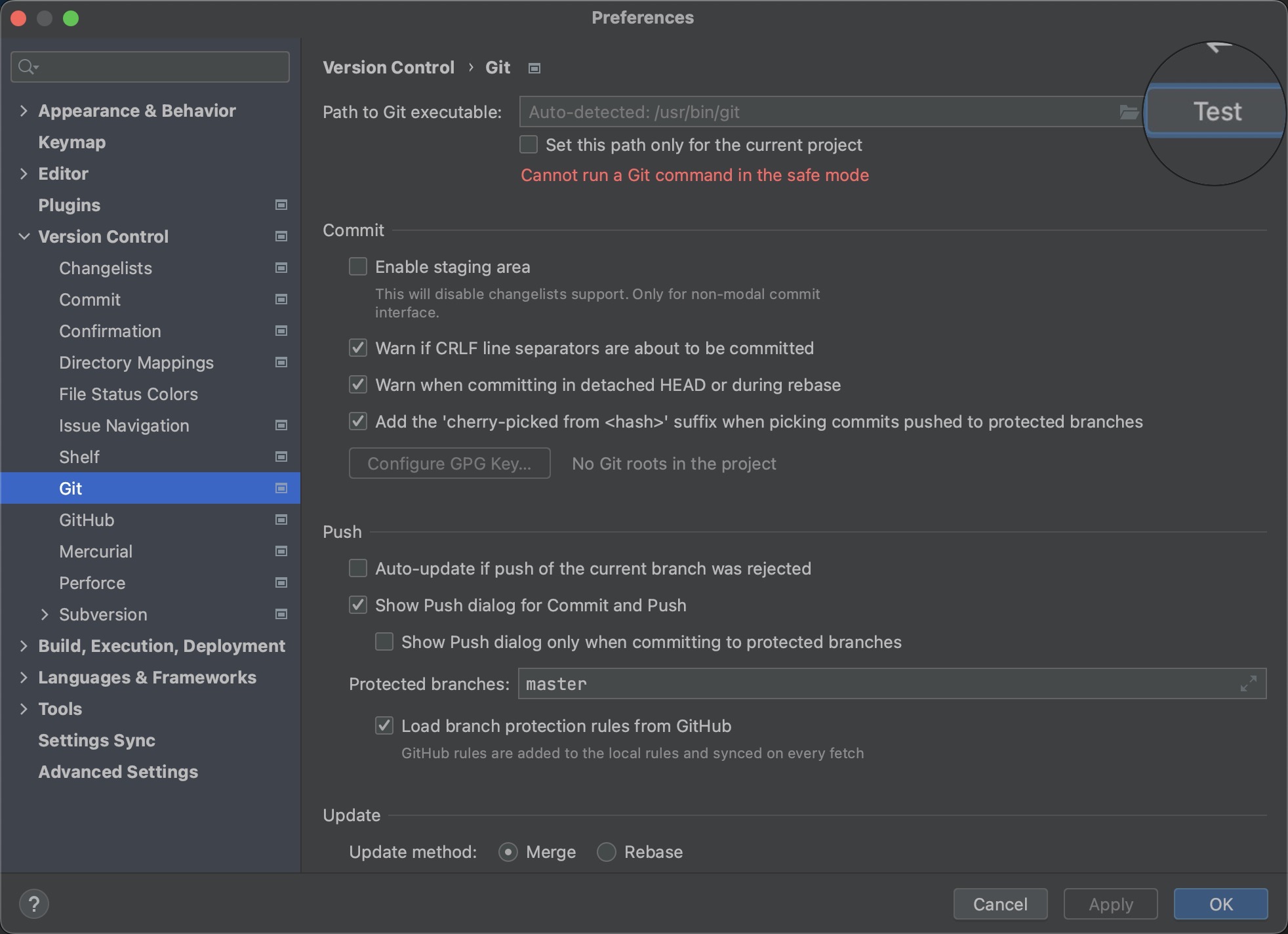The image size is (1288, 934).
Task: Click the help question mark icon
Action: pyautogui.click(x=34, y=904)
